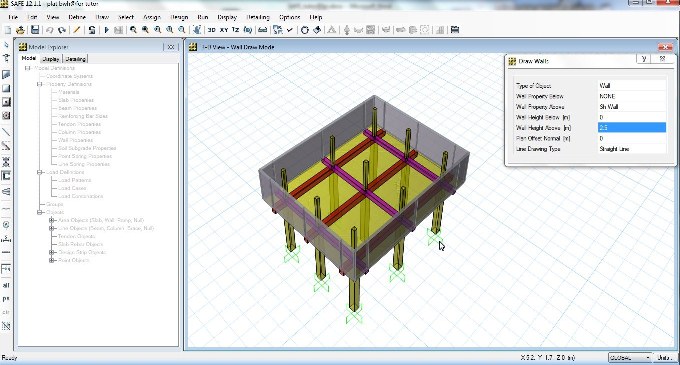
Task: Click the 'ps' button in the left toolbar
Action: pos(6,298)
